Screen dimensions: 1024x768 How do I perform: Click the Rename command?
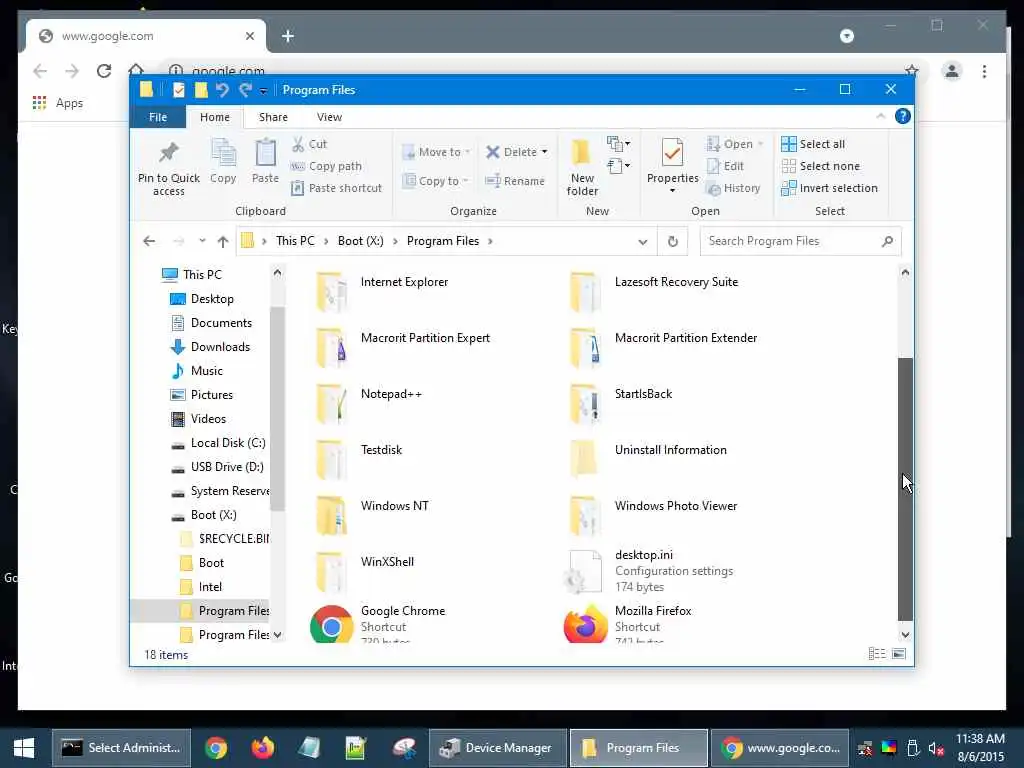click(515, 181)
